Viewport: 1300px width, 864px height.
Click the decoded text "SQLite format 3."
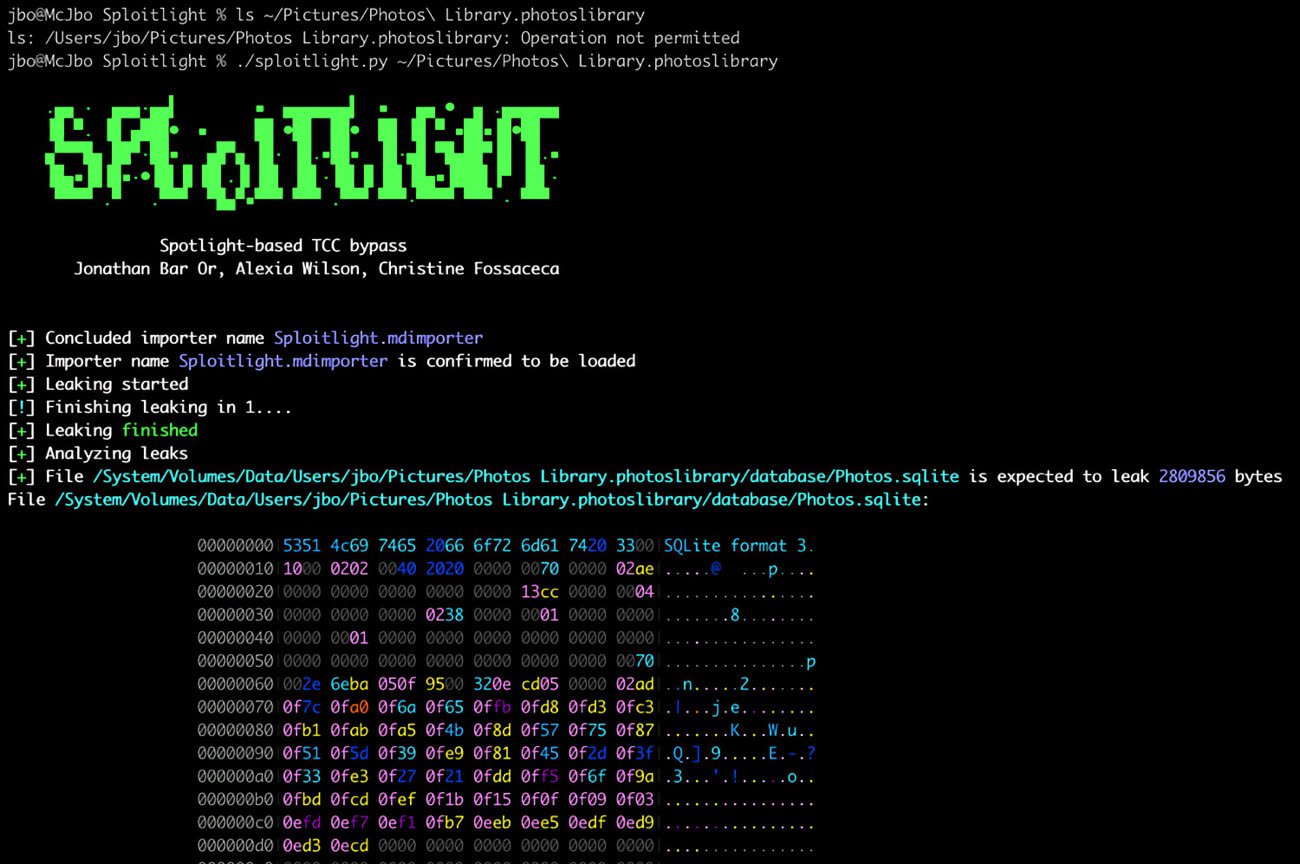coord(739,546)
